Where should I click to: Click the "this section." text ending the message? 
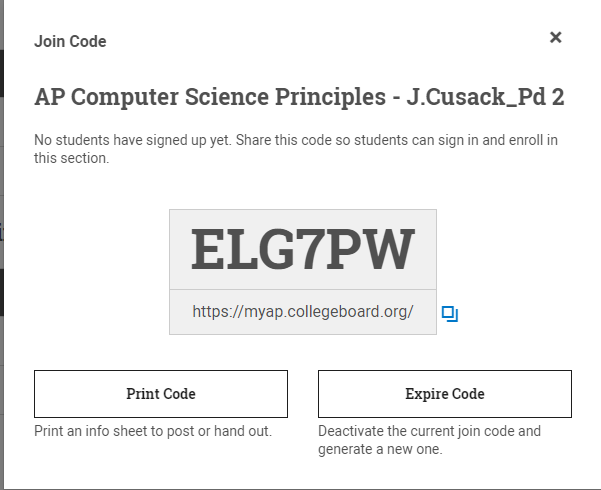click(71, 157)
